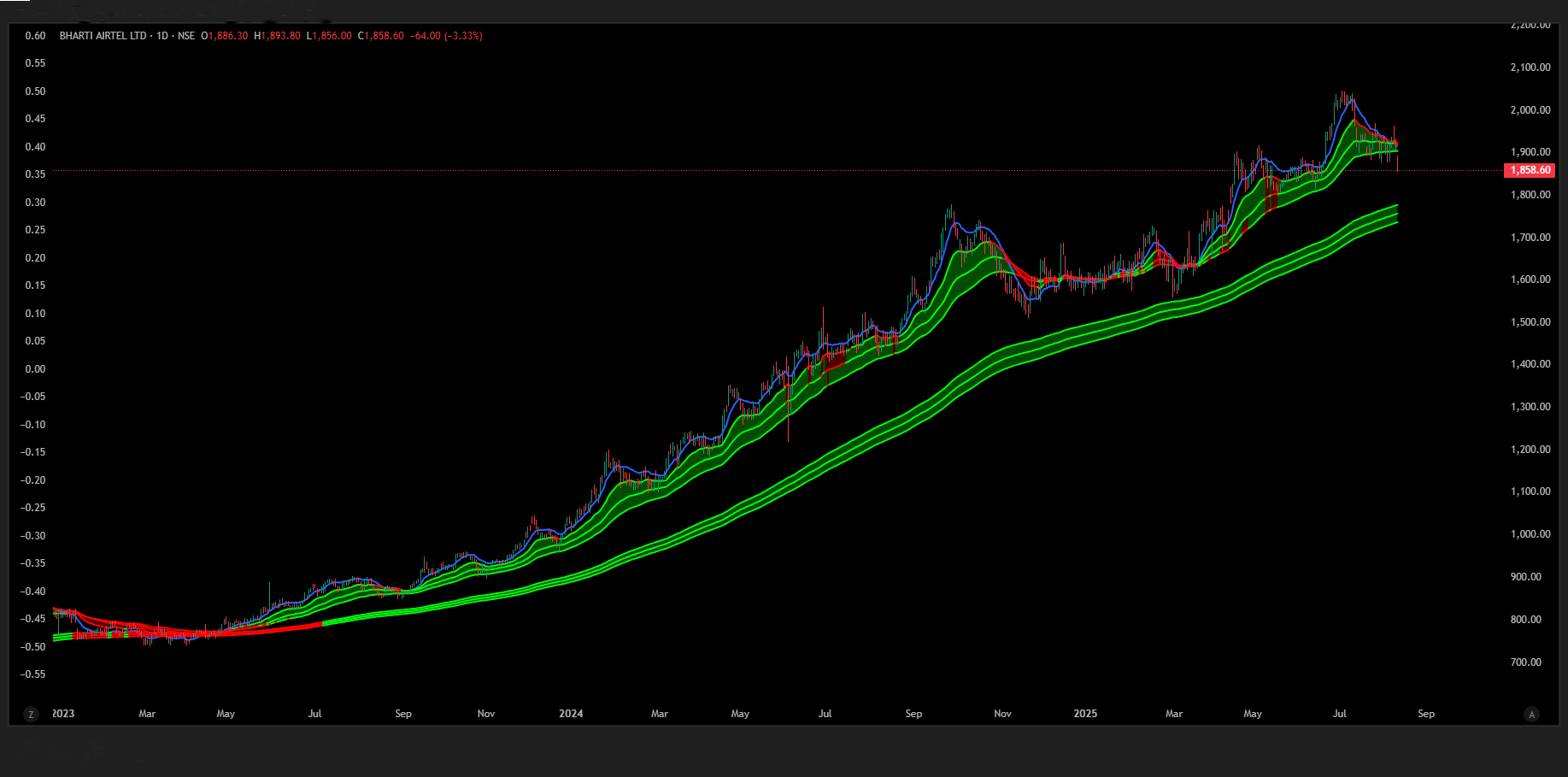
Task: Click the circular Z button at bottom-left
Action: [32, 714]
